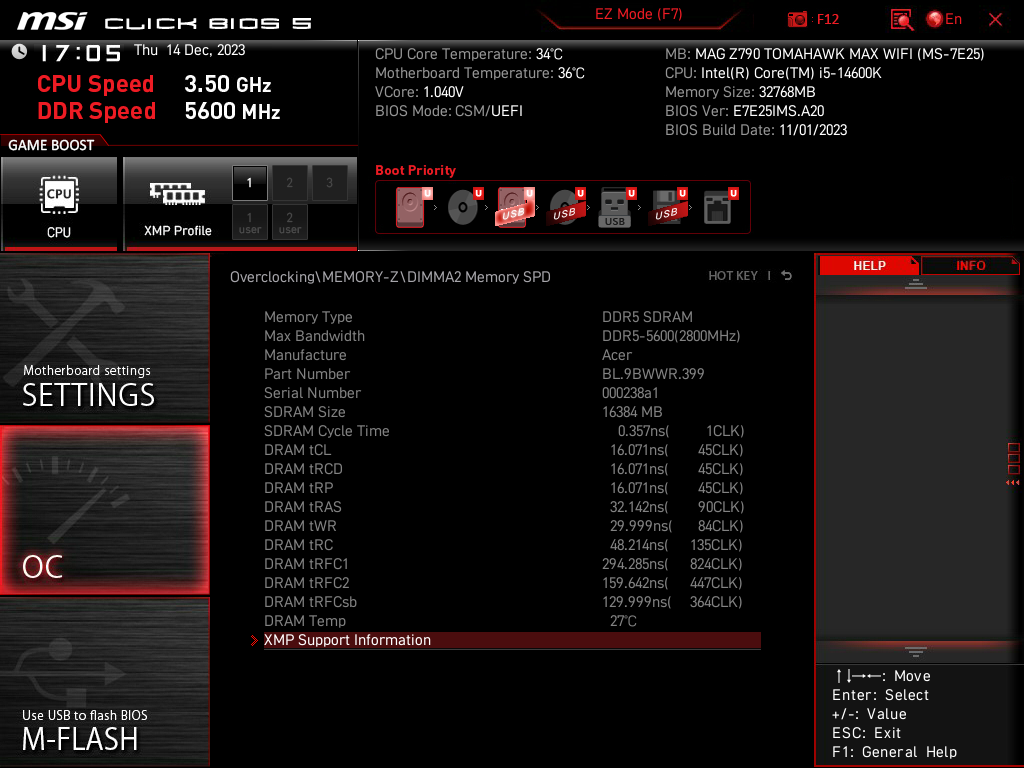Select the Memory Type row
Viewport: 1024px width, 768px height.
click(512, 317)
